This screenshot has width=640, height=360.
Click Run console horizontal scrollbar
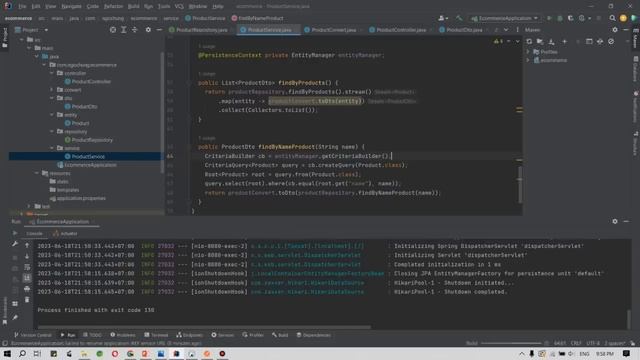click(x=204, y=327)
